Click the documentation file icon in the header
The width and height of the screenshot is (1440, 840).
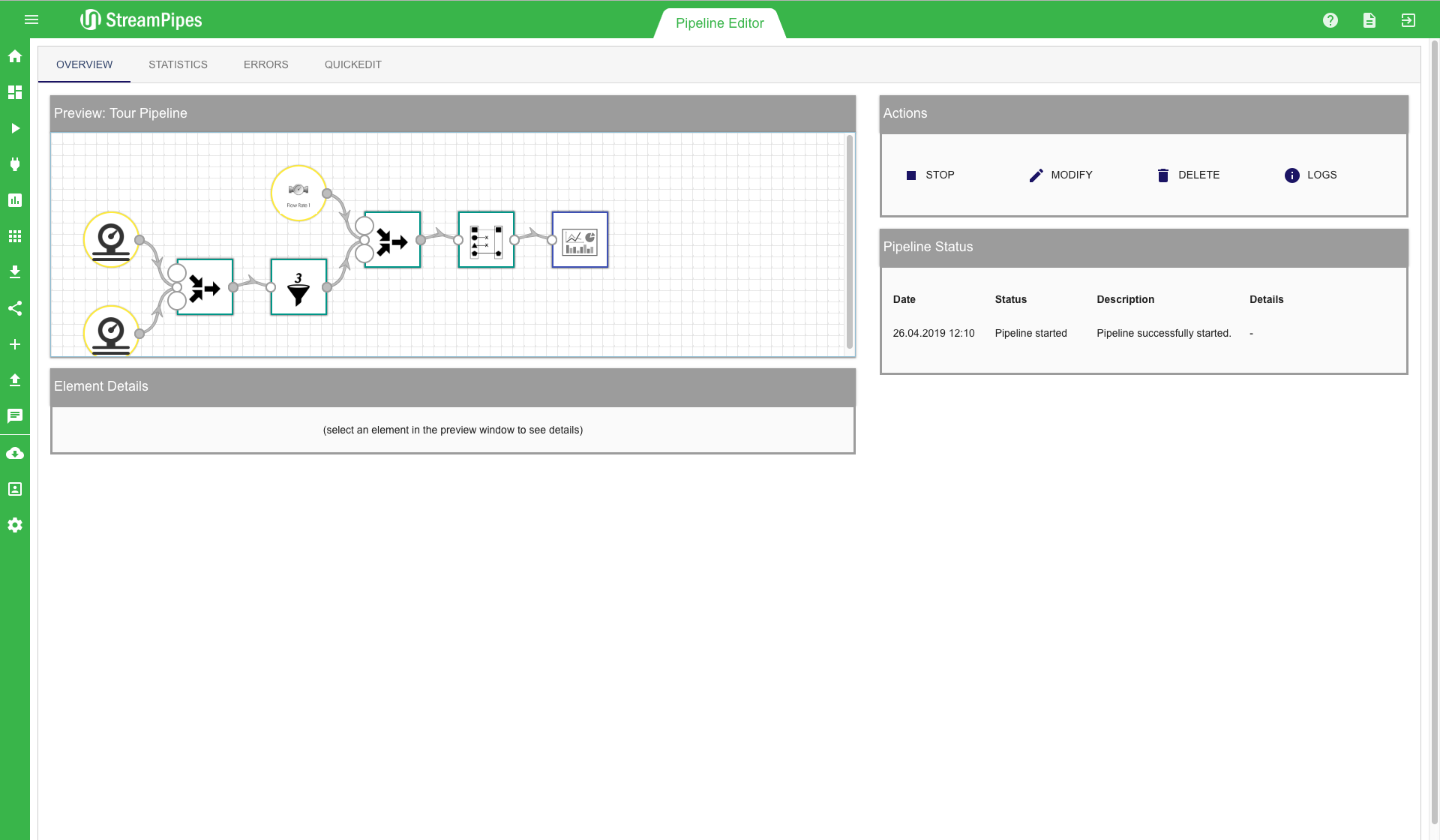[1369, 20]
